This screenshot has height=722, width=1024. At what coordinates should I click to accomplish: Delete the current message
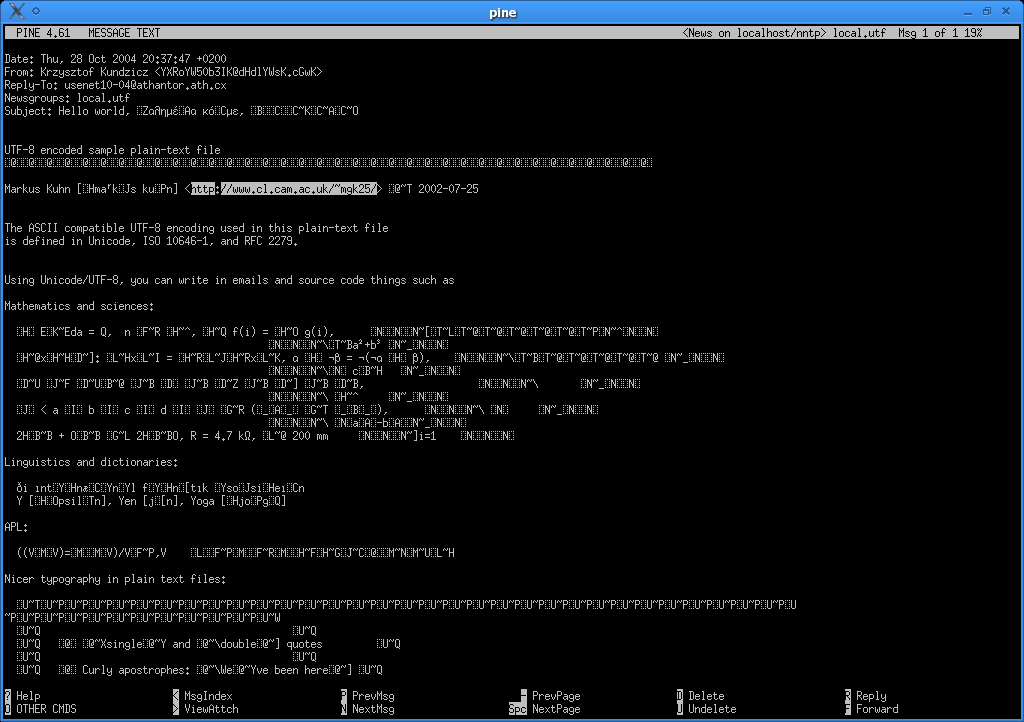[x=701, y=696]
